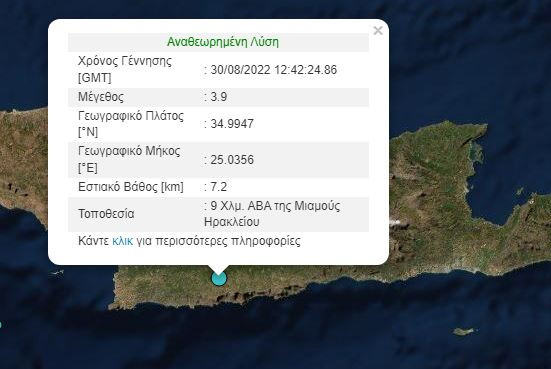Select the 'Γεωγραφικό Μήκος [°E]' label
551x369 pixels.
point(129,159)
